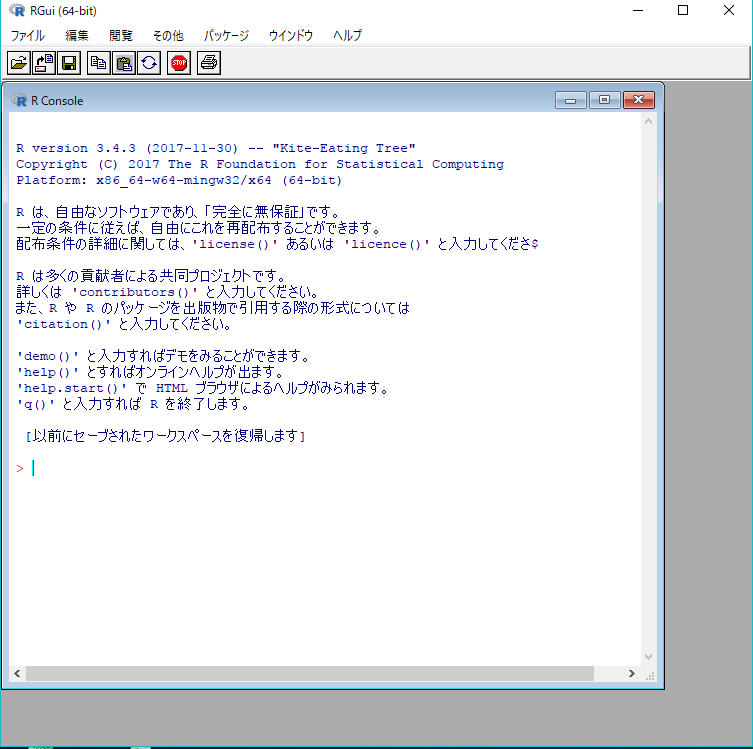Click console scrollbar up arrow
Image resolution: width=753 pixels, height=749 pixels.
[x=648, y=121]
